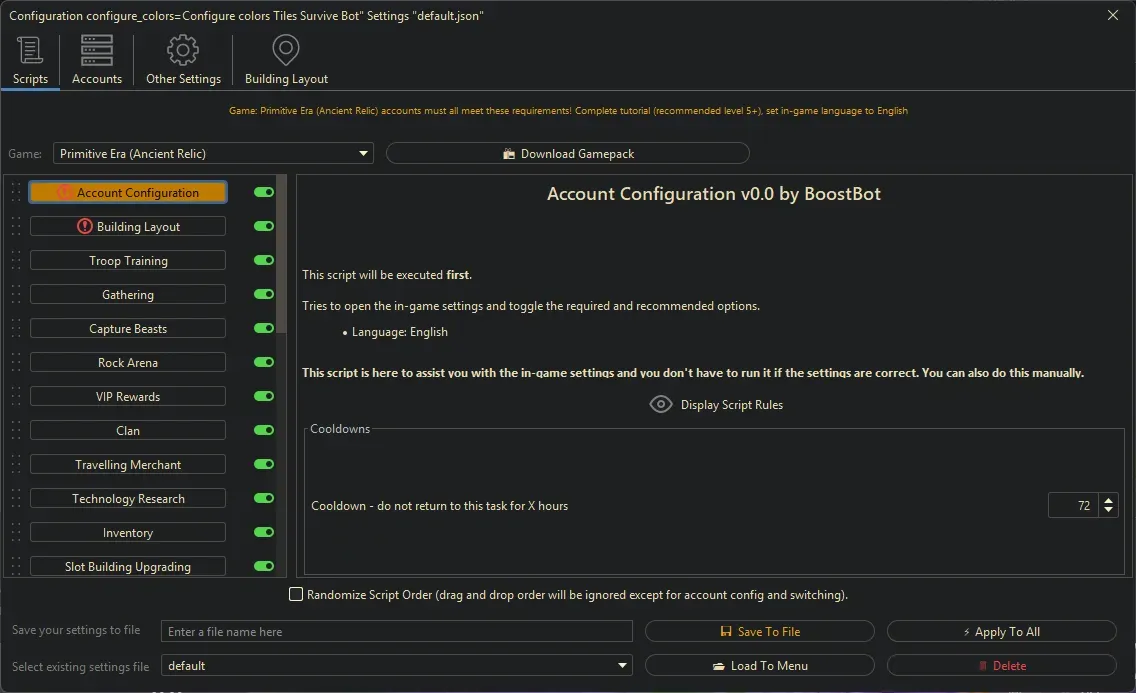This screenshot has height=693, width=1136.
Task: Click the Display Script Rules eye icon
Action: click(x=660, y=404)
